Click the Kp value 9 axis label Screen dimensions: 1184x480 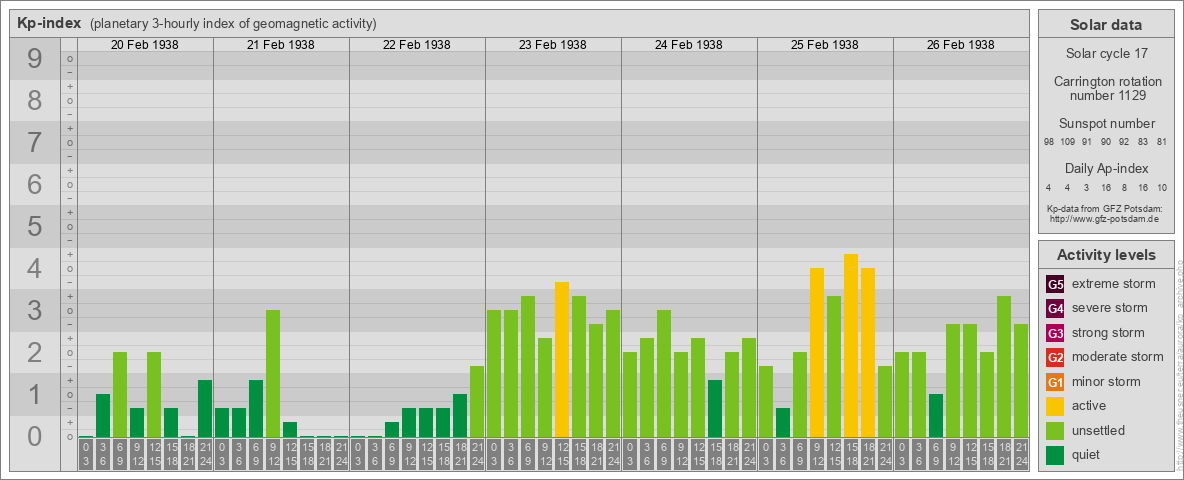[35, 60]
